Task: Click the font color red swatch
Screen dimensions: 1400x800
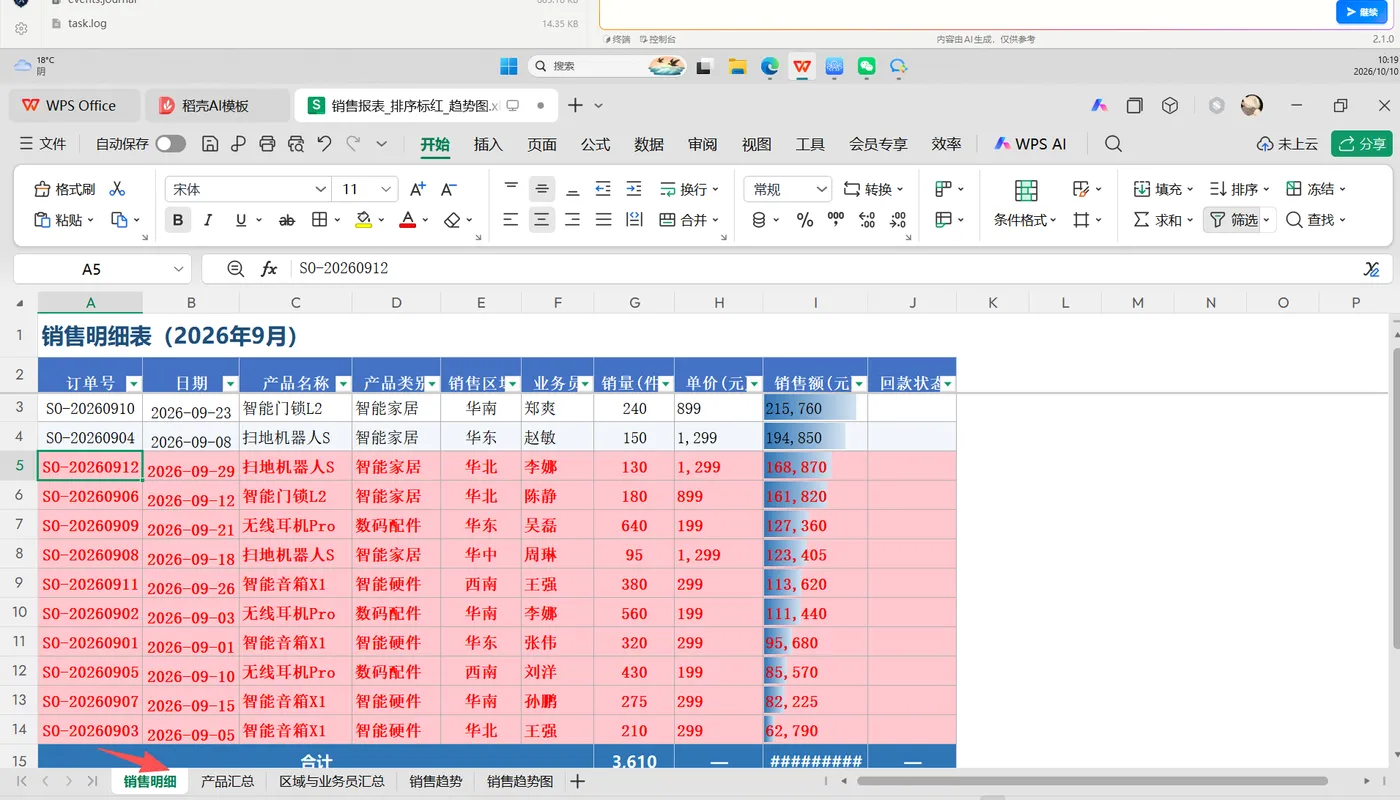Action: 407,220
